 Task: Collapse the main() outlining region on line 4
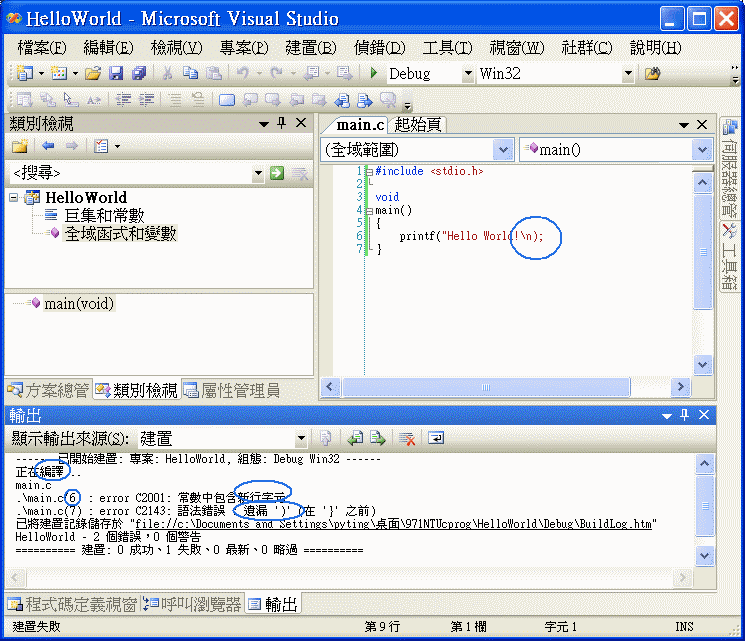pos(369,211)
